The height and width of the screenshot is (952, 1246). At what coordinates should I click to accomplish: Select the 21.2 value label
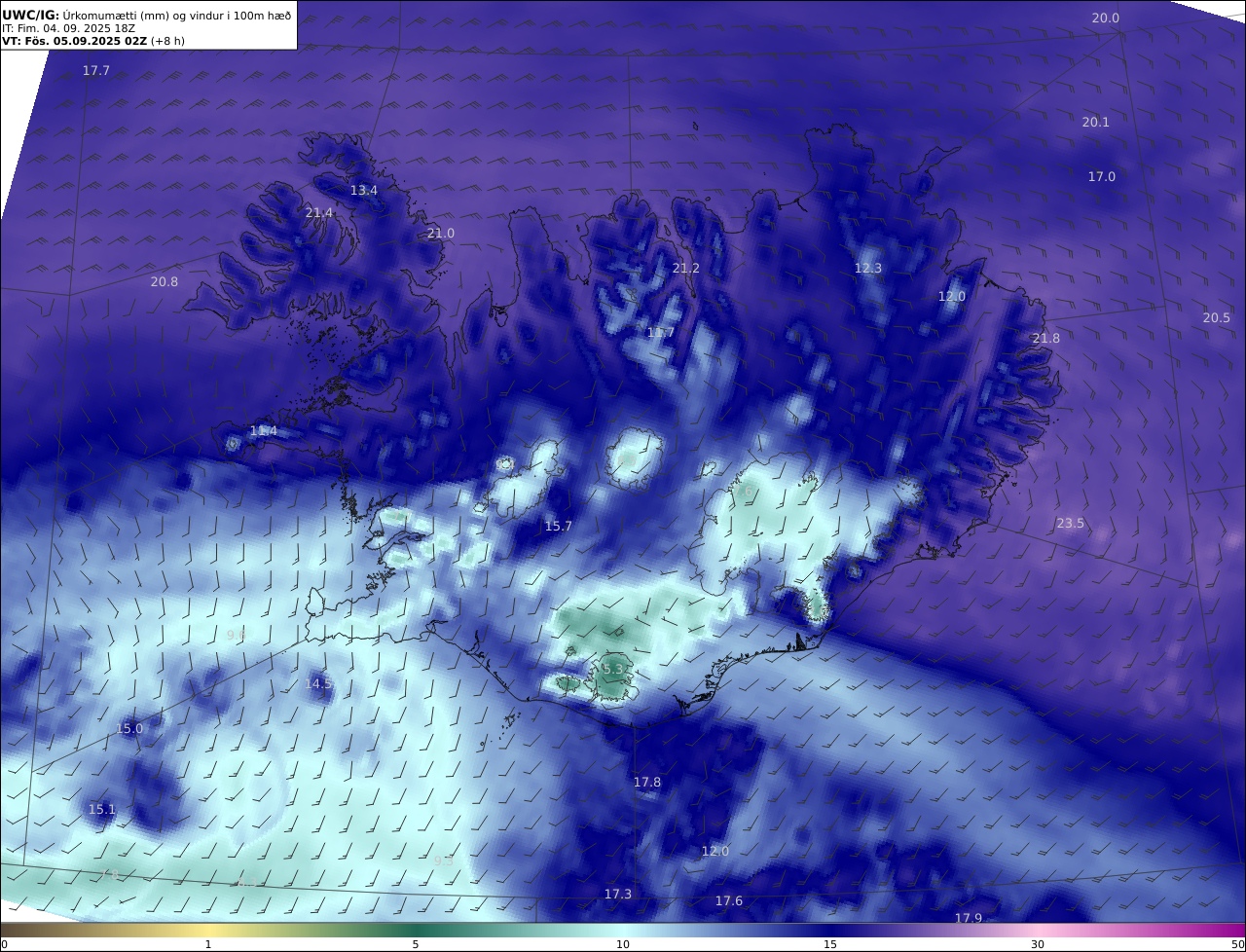coord(685,268)
